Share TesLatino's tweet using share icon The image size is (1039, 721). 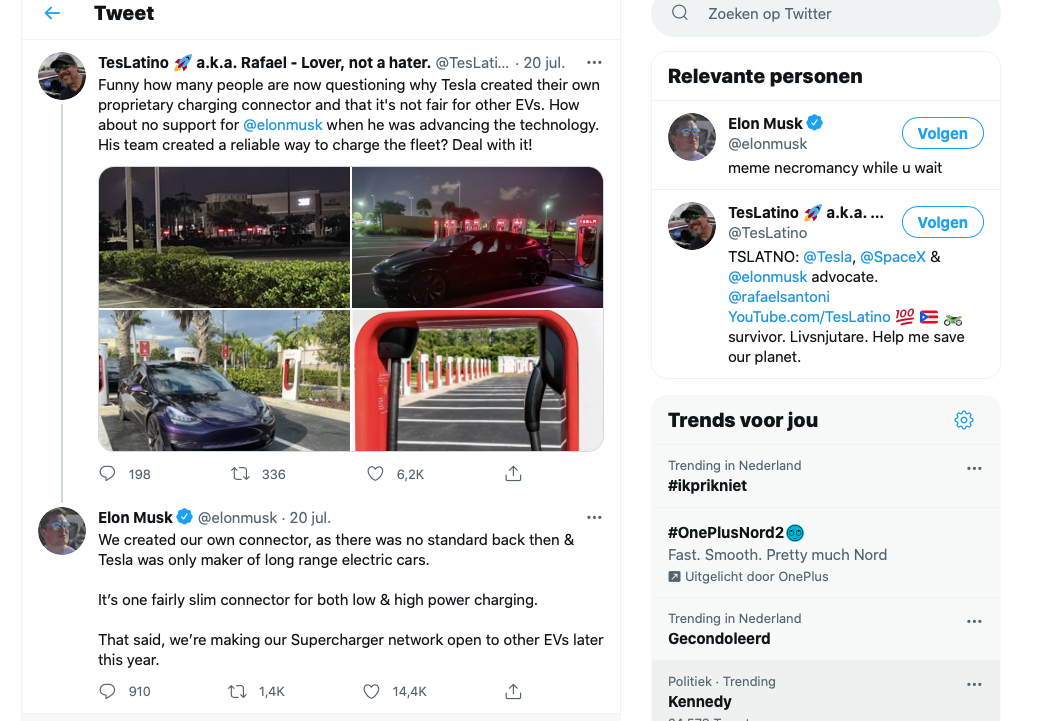[513, 473]
